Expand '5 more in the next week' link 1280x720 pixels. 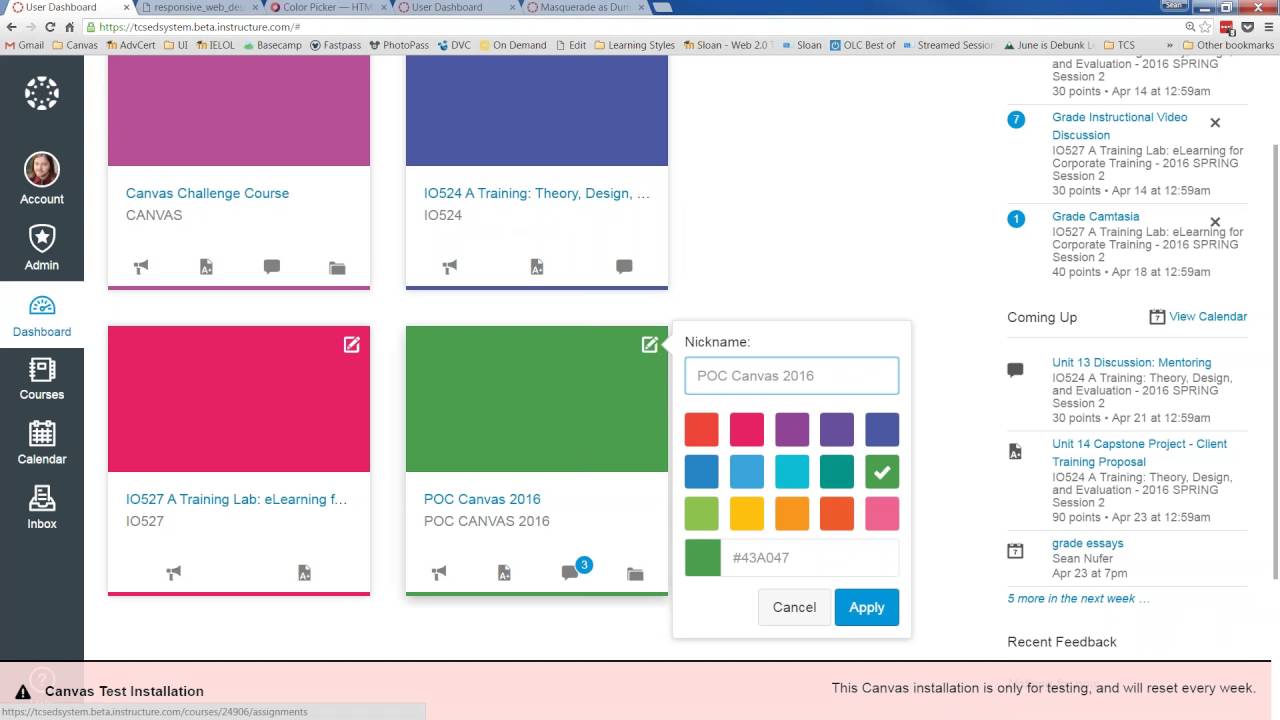pyautogui.click(x=1078, y=598)
